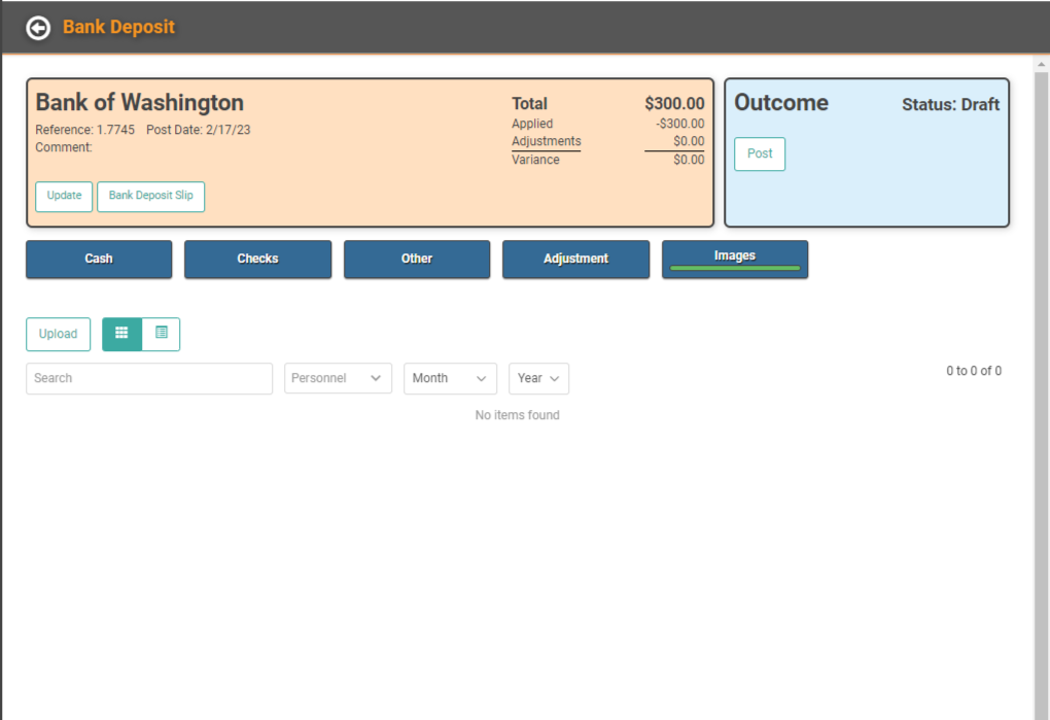Open the Bank Deposit Slip
The height and width of the screenshot is (720, 1050).
pyautogui.click(x=151, y=196)
